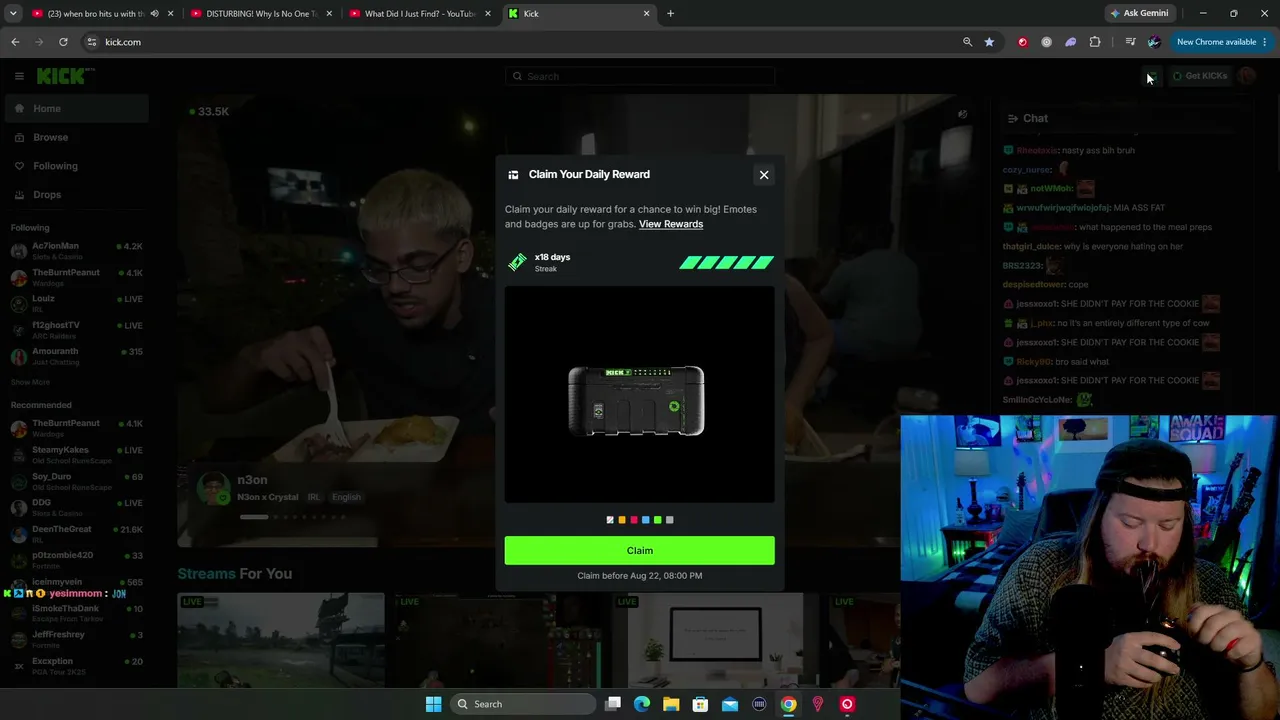Select the blue reward color swatch

[x=646, y=520]
